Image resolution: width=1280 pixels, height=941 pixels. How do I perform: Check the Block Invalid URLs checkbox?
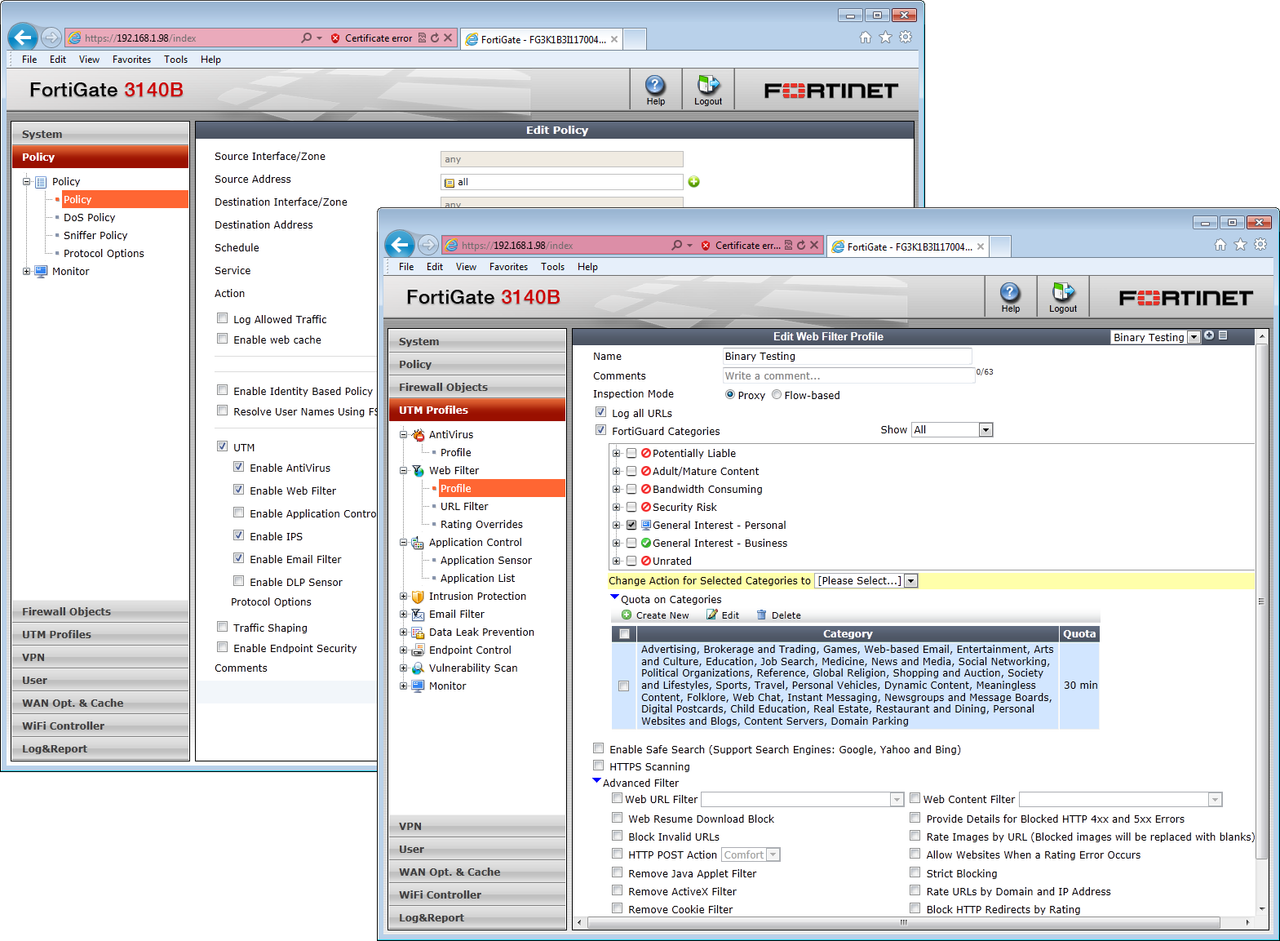[618, 837]
